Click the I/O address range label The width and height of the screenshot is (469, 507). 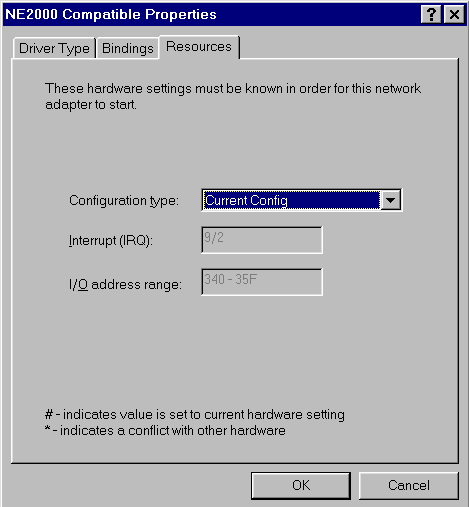[125, 285]
